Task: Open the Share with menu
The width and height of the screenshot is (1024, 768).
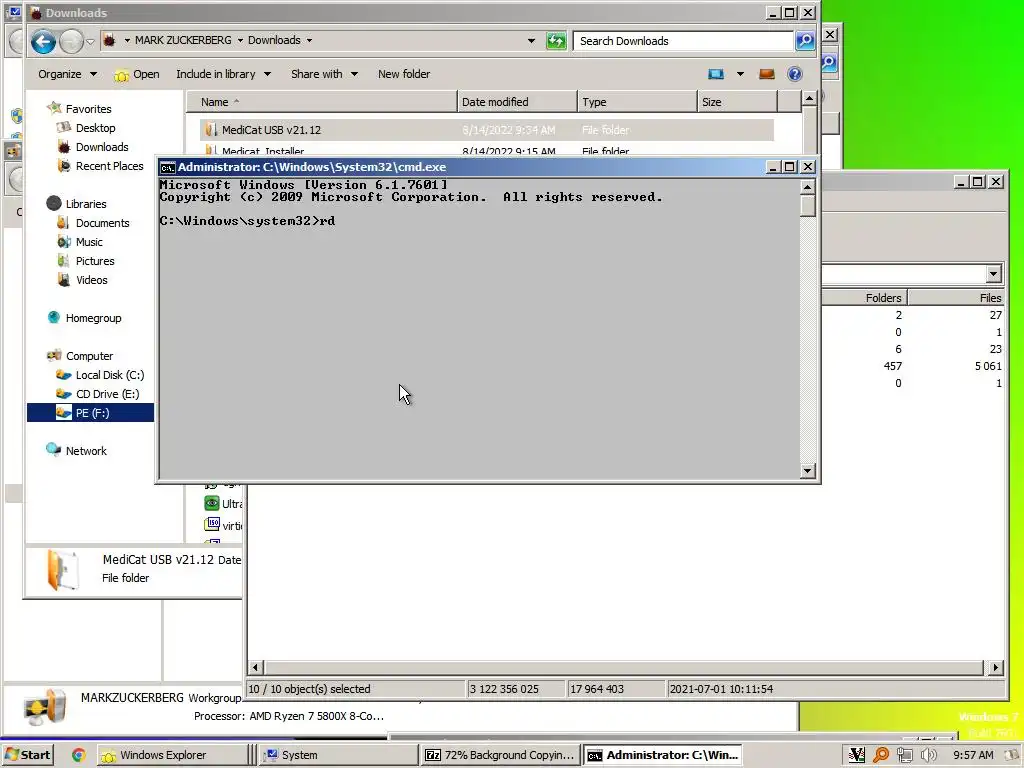Action: click(x=324, y=74)
